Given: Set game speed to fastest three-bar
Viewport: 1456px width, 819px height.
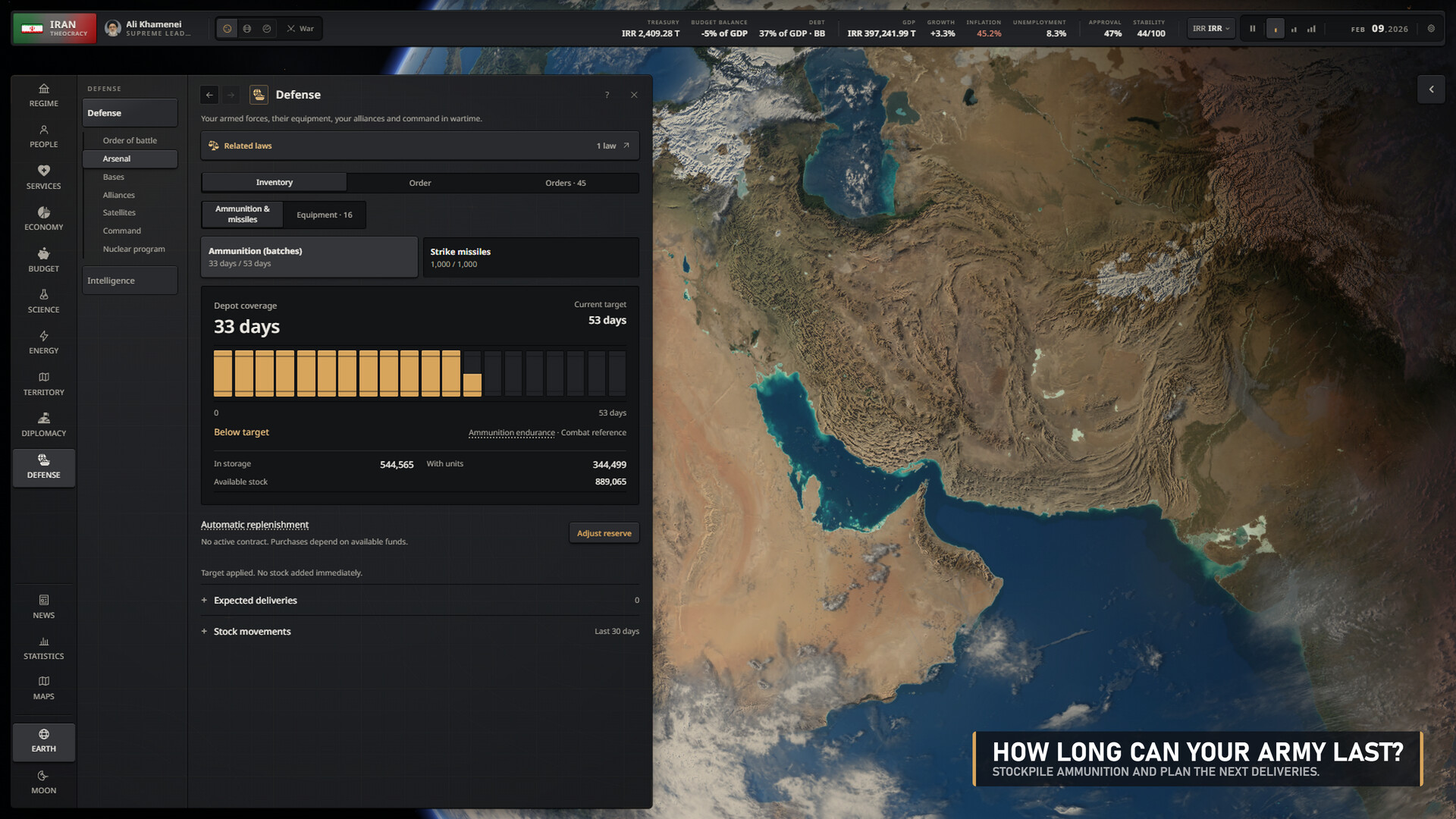Looking at the screenshot, I should point(1311,29).
